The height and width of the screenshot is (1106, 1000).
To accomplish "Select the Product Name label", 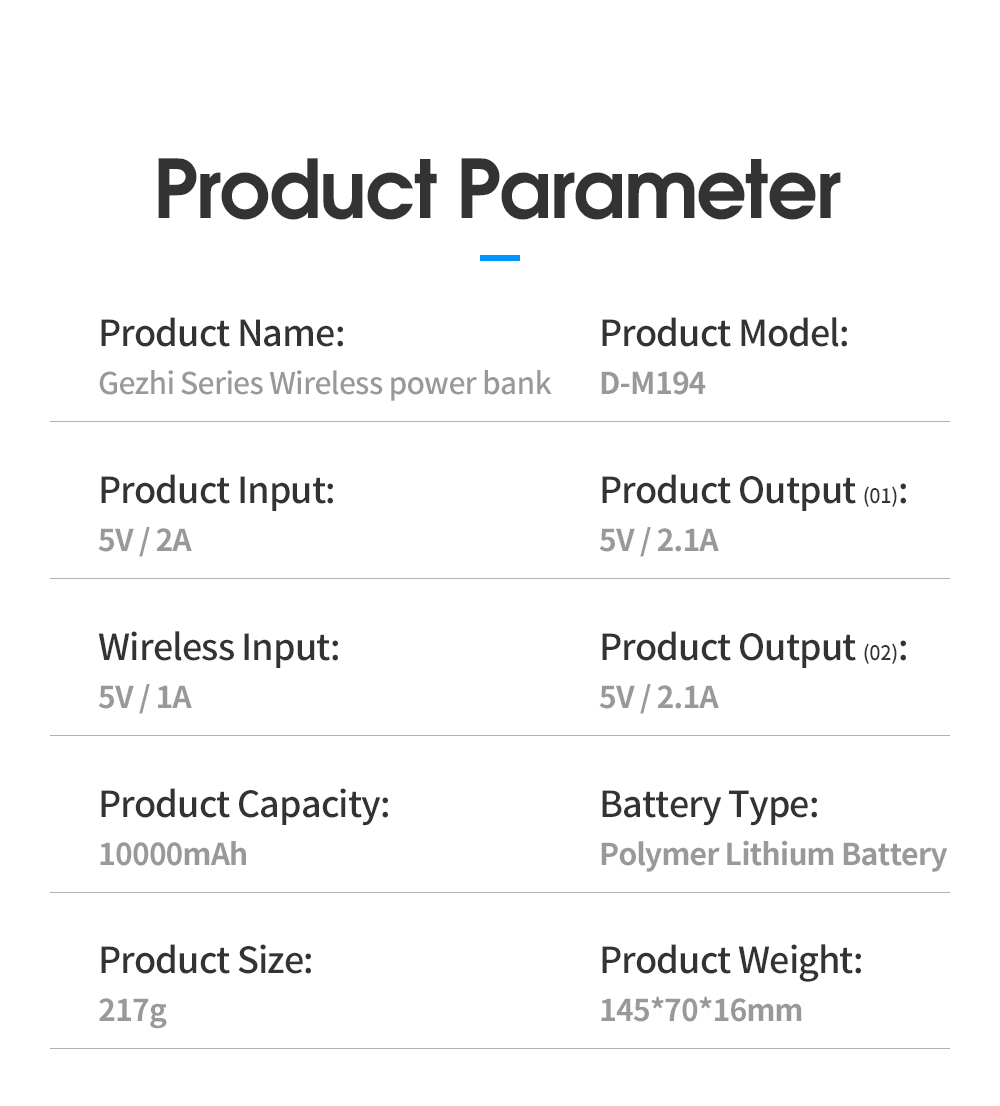I will 221,333.
